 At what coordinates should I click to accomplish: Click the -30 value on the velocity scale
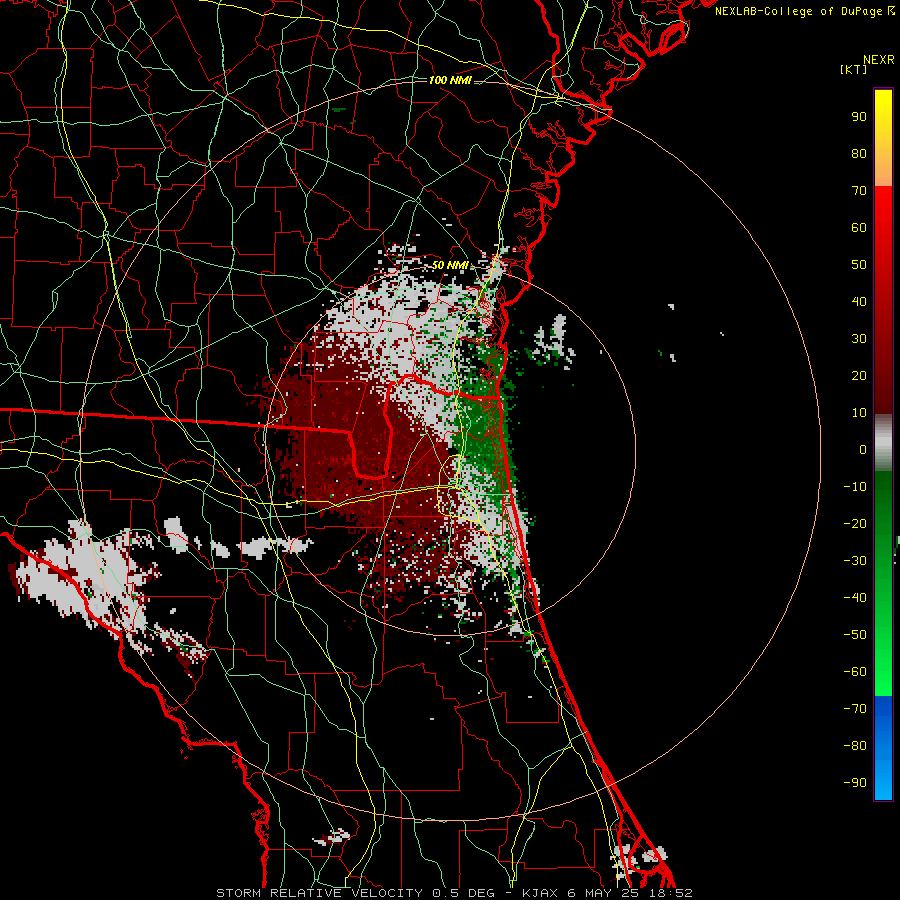[x=855, y=561]
